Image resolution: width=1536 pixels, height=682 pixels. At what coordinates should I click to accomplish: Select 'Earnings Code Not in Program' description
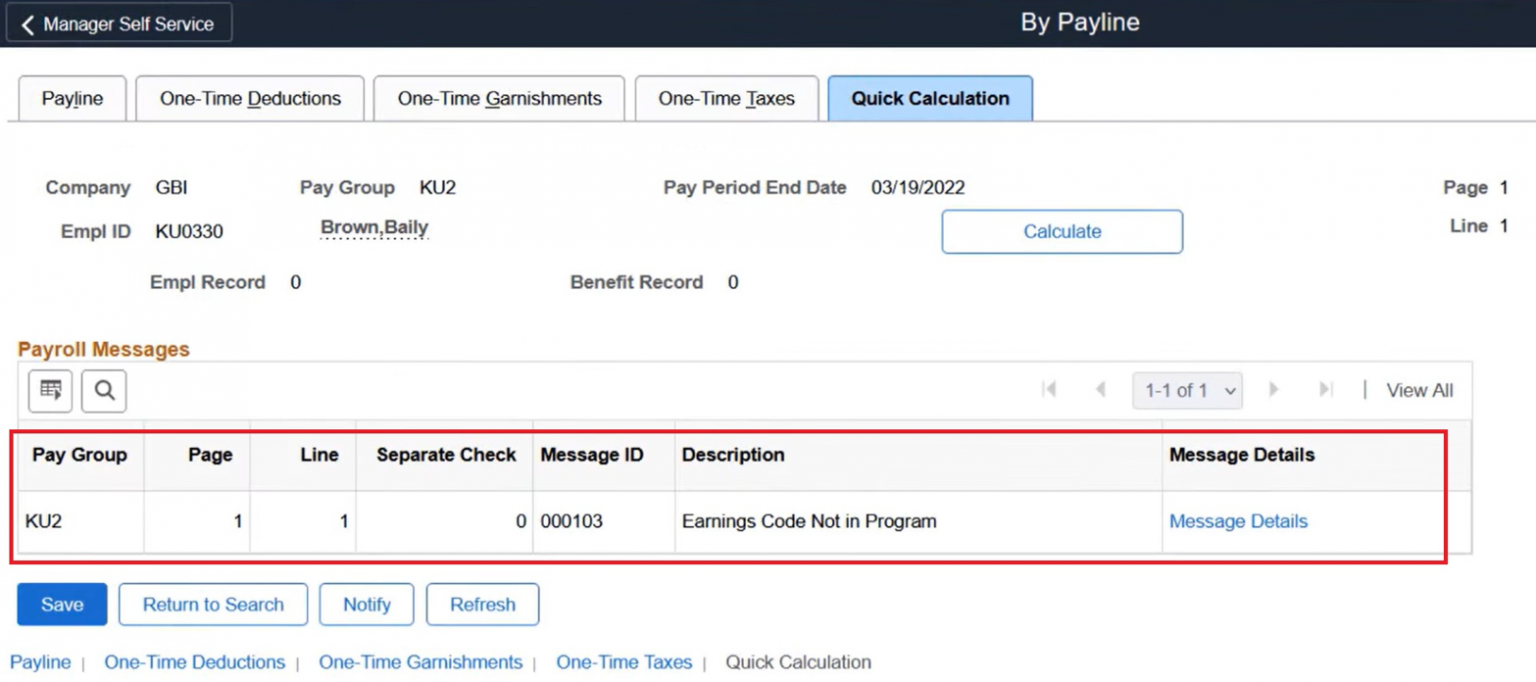coord(809,521)
